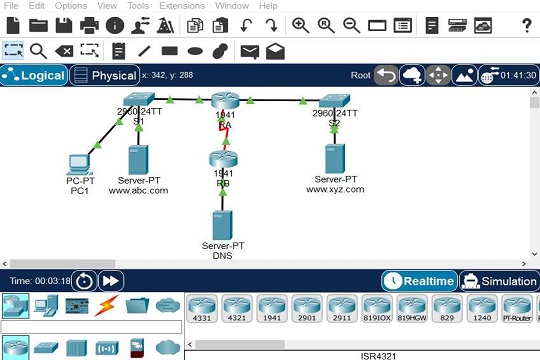Choose the 2911 router model
This screenshot has width=540, height=360.
tap(342, 309)
